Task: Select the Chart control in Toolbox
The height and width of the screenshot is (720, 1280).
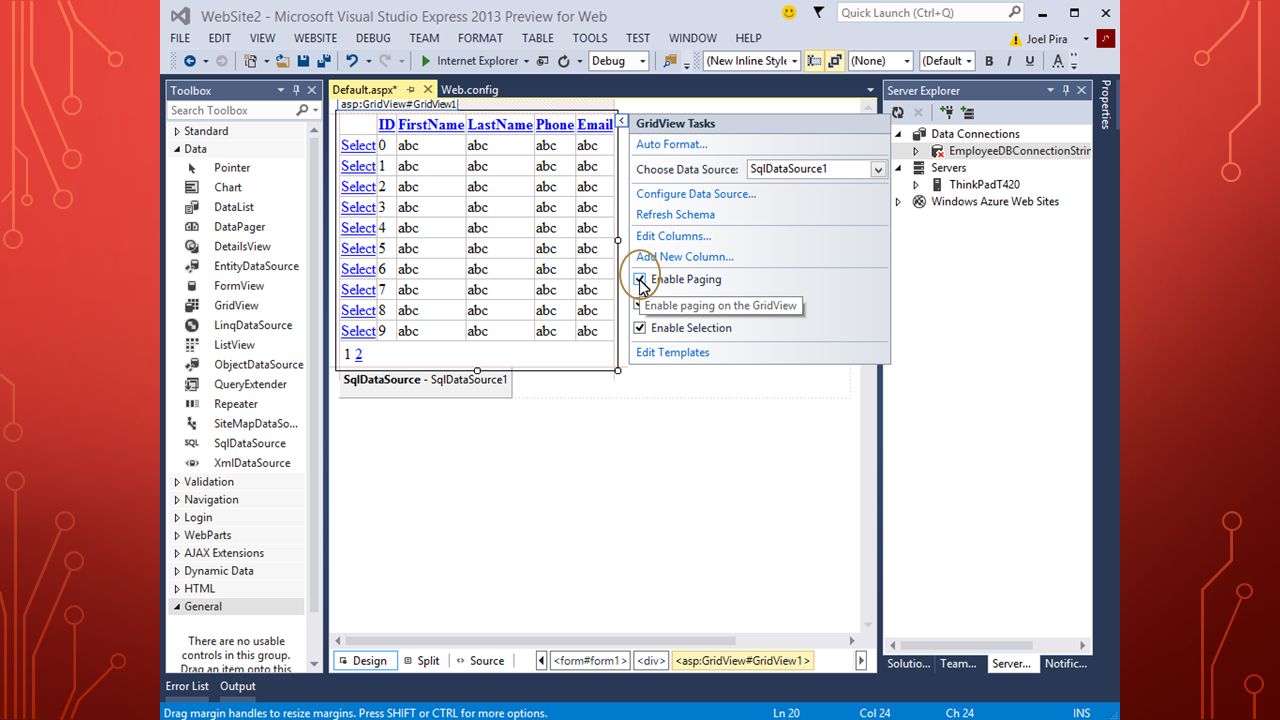Action: [x=227, y=187]
